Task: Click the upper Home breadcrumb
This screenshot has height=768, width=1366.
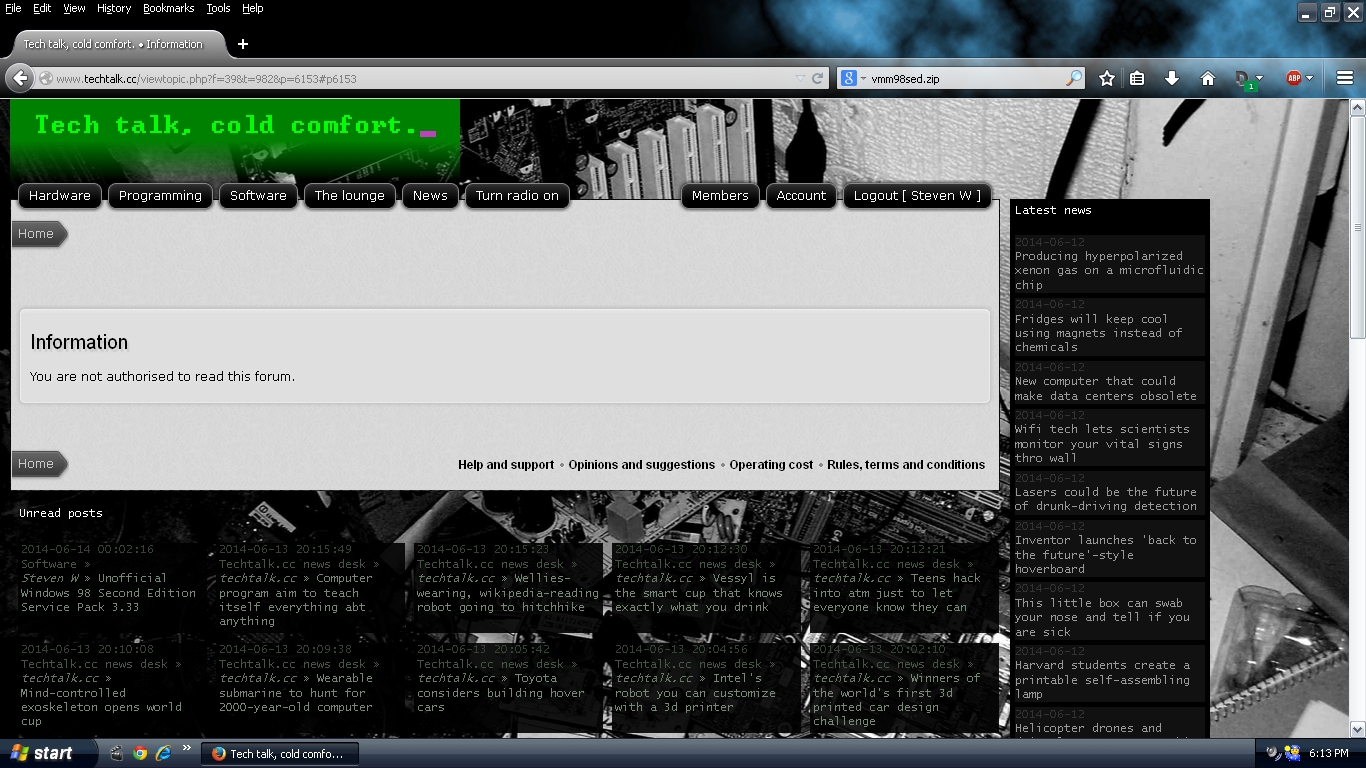Action: click(37, 234)
